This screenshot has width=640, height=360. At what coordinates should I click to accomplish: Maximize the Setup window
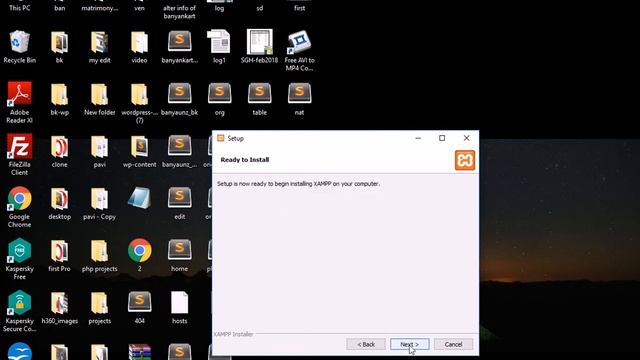(442, 138)
